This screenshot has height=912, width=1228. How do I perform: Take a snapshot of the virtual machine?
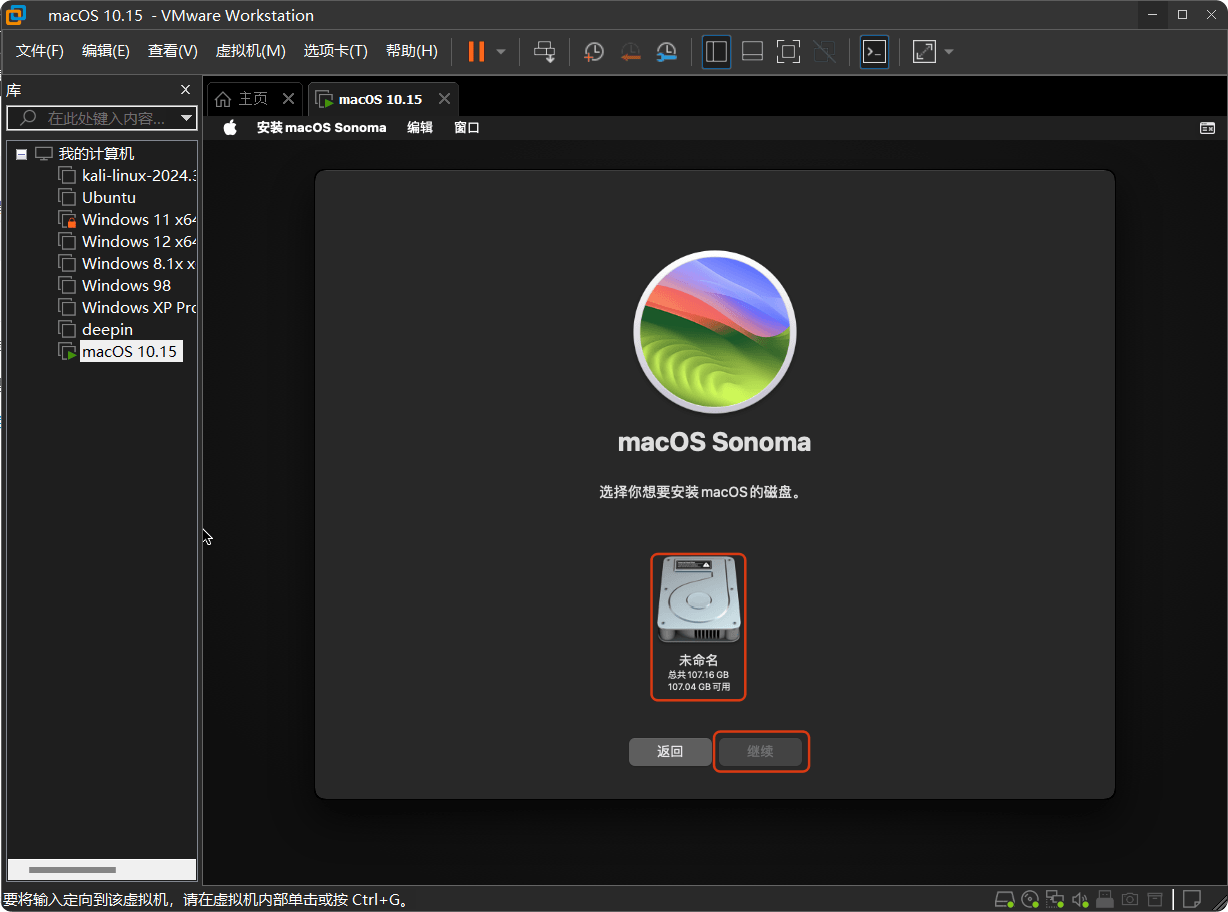(x=594, y=52)
